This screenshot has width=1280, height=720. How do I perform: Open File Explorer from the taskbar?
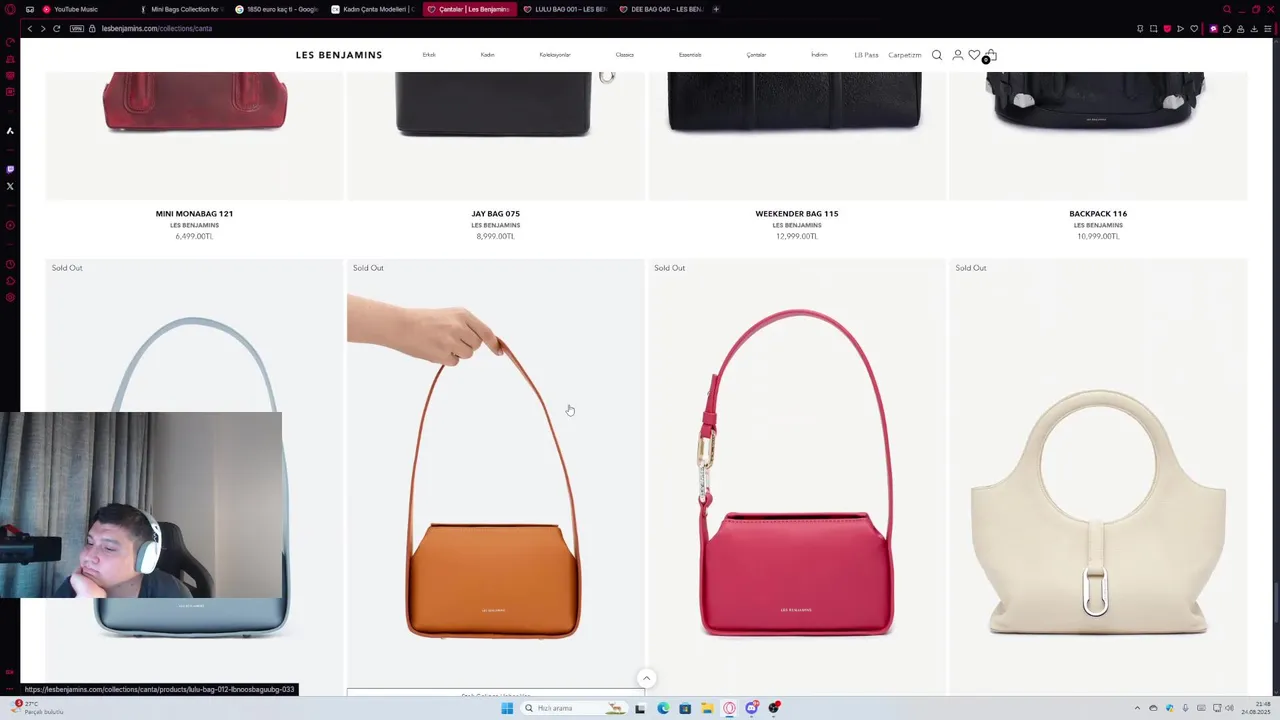(x=707, y=708)
